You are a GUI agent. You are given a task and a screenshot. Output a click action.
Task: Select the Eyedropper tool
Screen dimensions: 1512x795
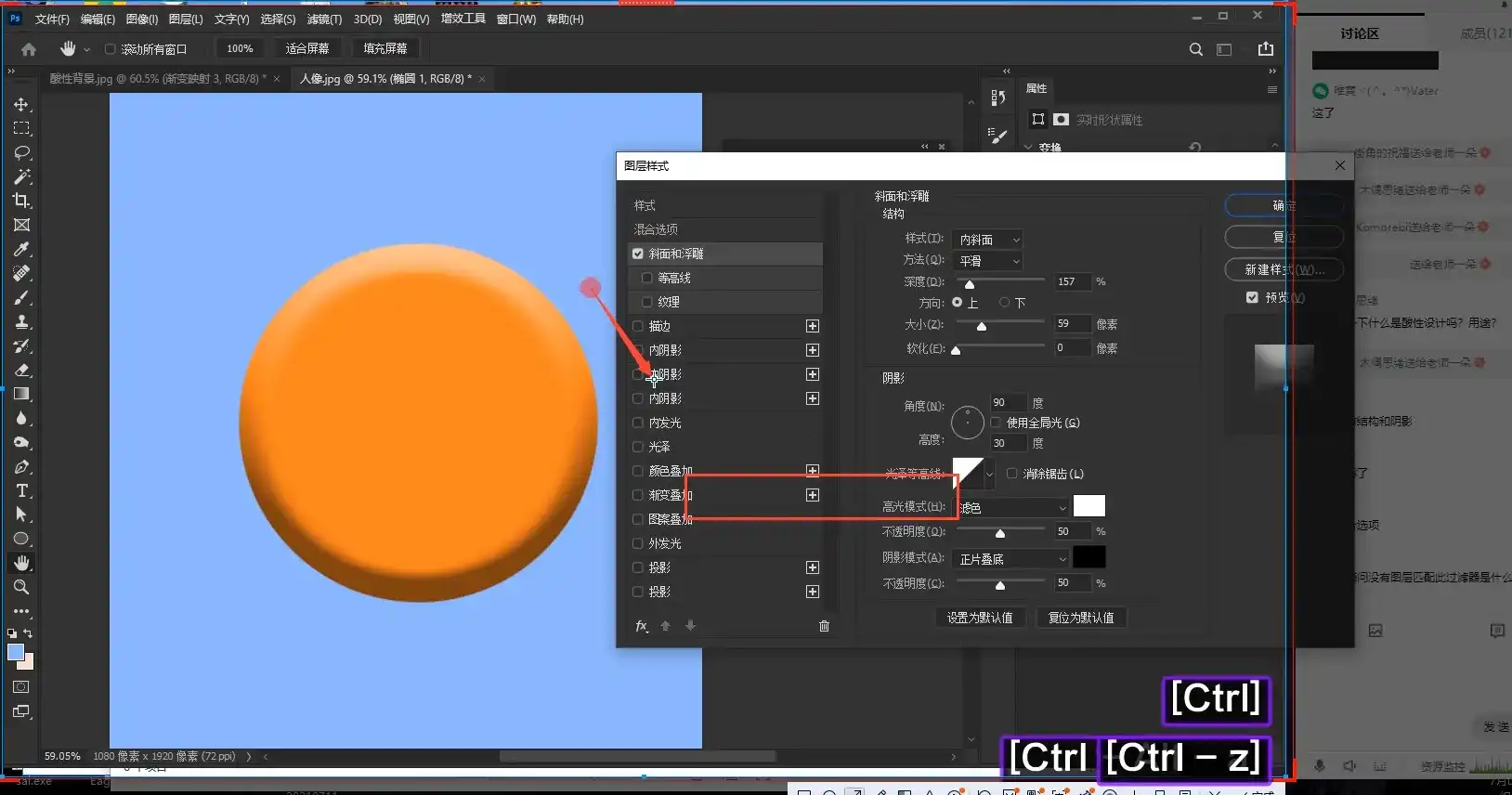pyautogui.click(x=21, y=249)
